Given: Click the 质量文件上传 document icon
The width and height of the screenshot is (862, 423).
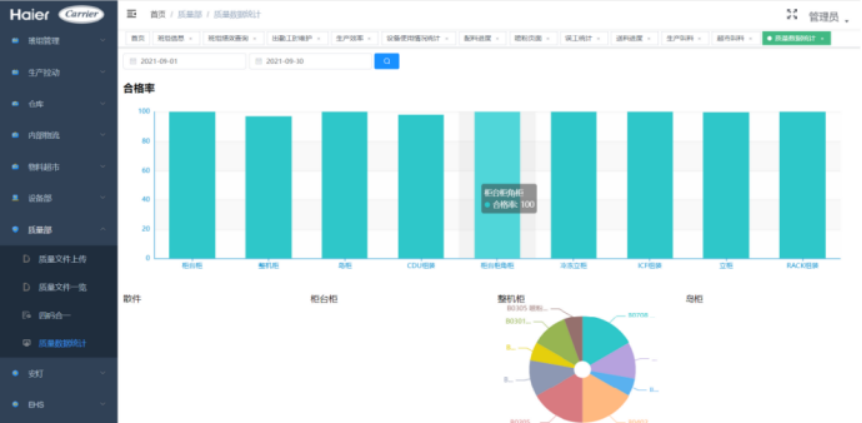Looking at the screenshot, I should (x=27, y=259).
